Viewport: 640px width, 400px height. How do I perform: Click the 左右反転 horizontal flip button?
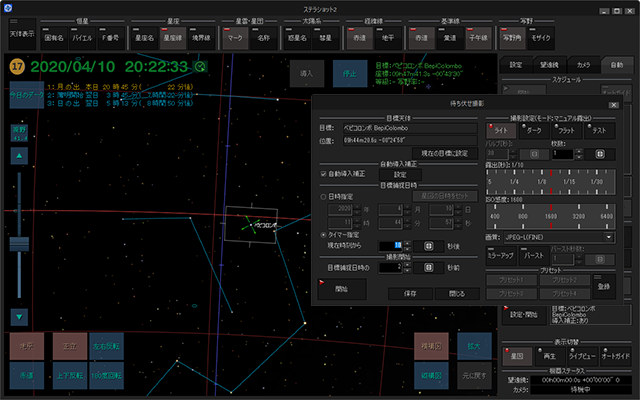105,346
